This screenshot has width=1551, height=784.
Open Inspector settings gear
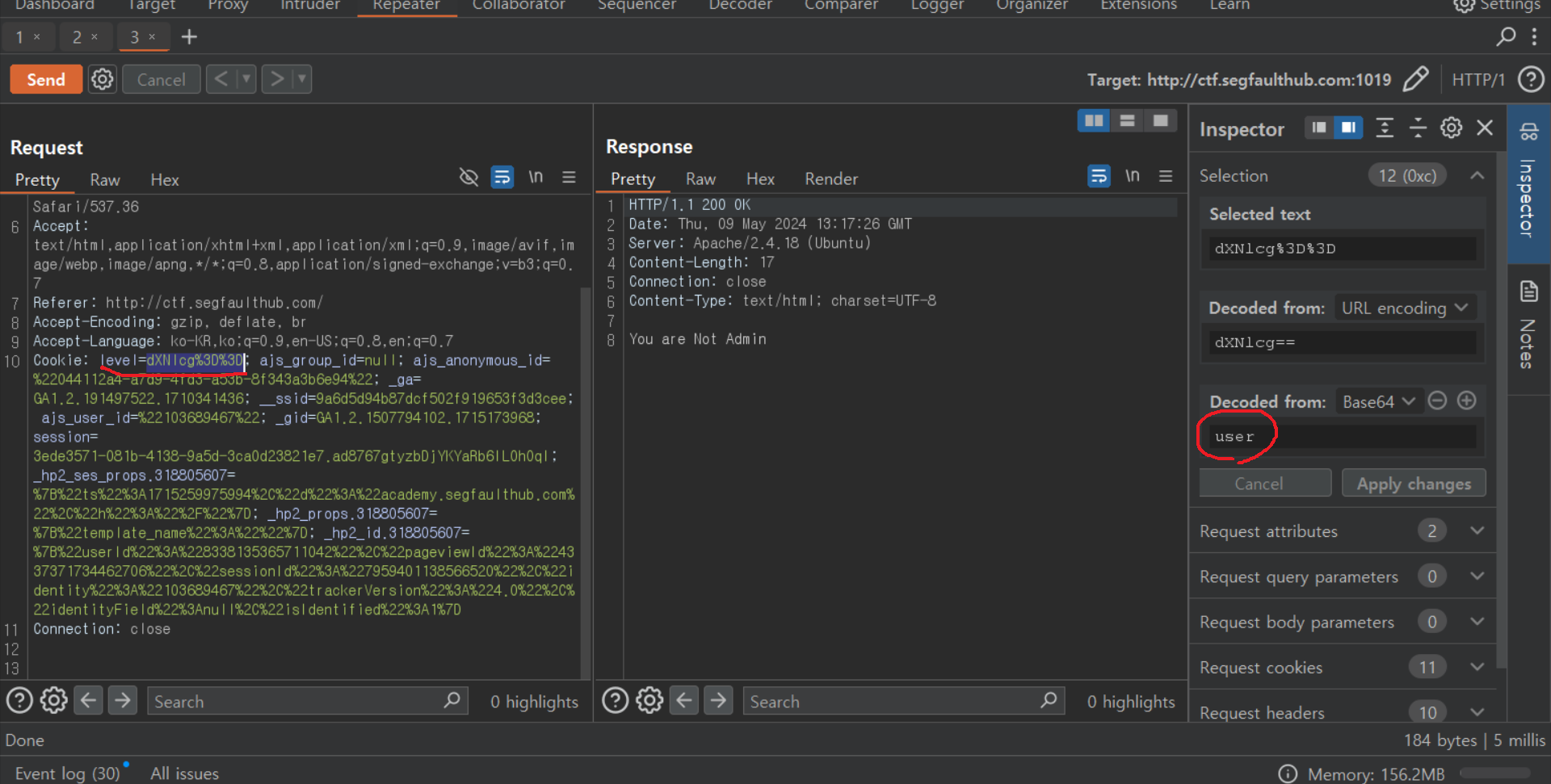point(1451,128)
